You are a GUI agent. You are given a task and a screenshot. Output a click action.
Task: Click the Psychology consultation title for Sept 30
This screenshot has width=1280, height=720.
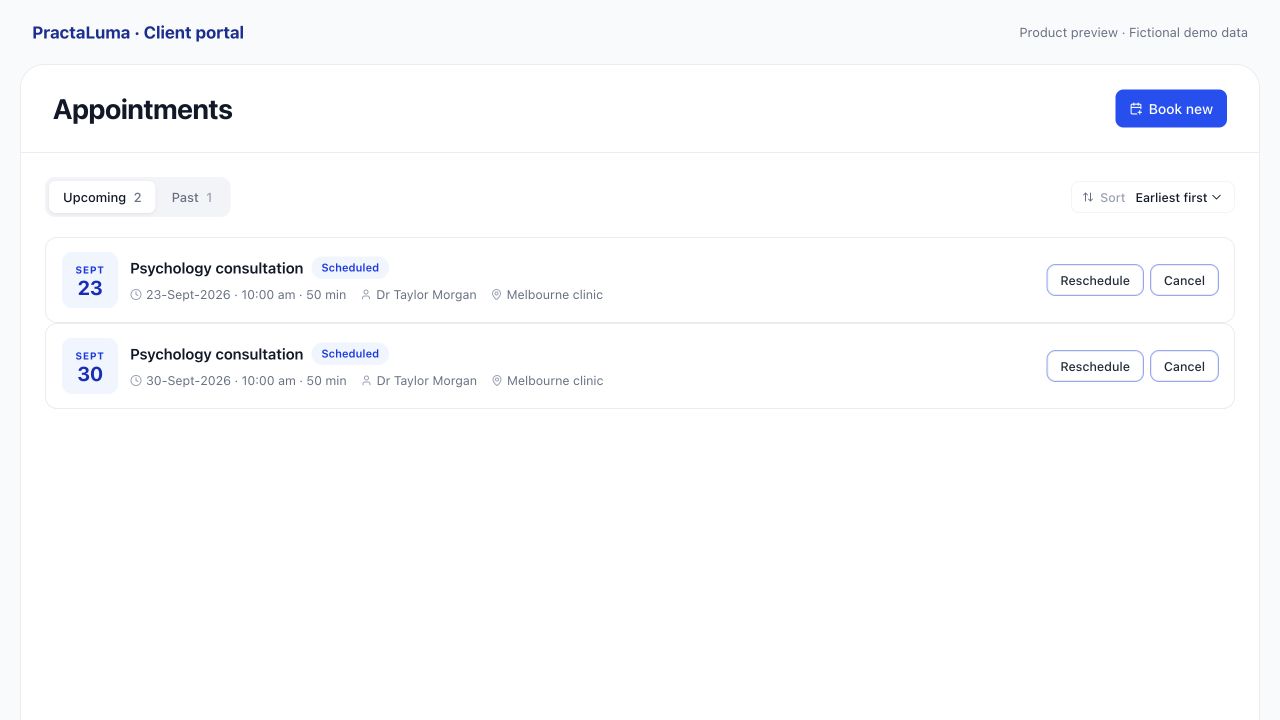[216, 354]
